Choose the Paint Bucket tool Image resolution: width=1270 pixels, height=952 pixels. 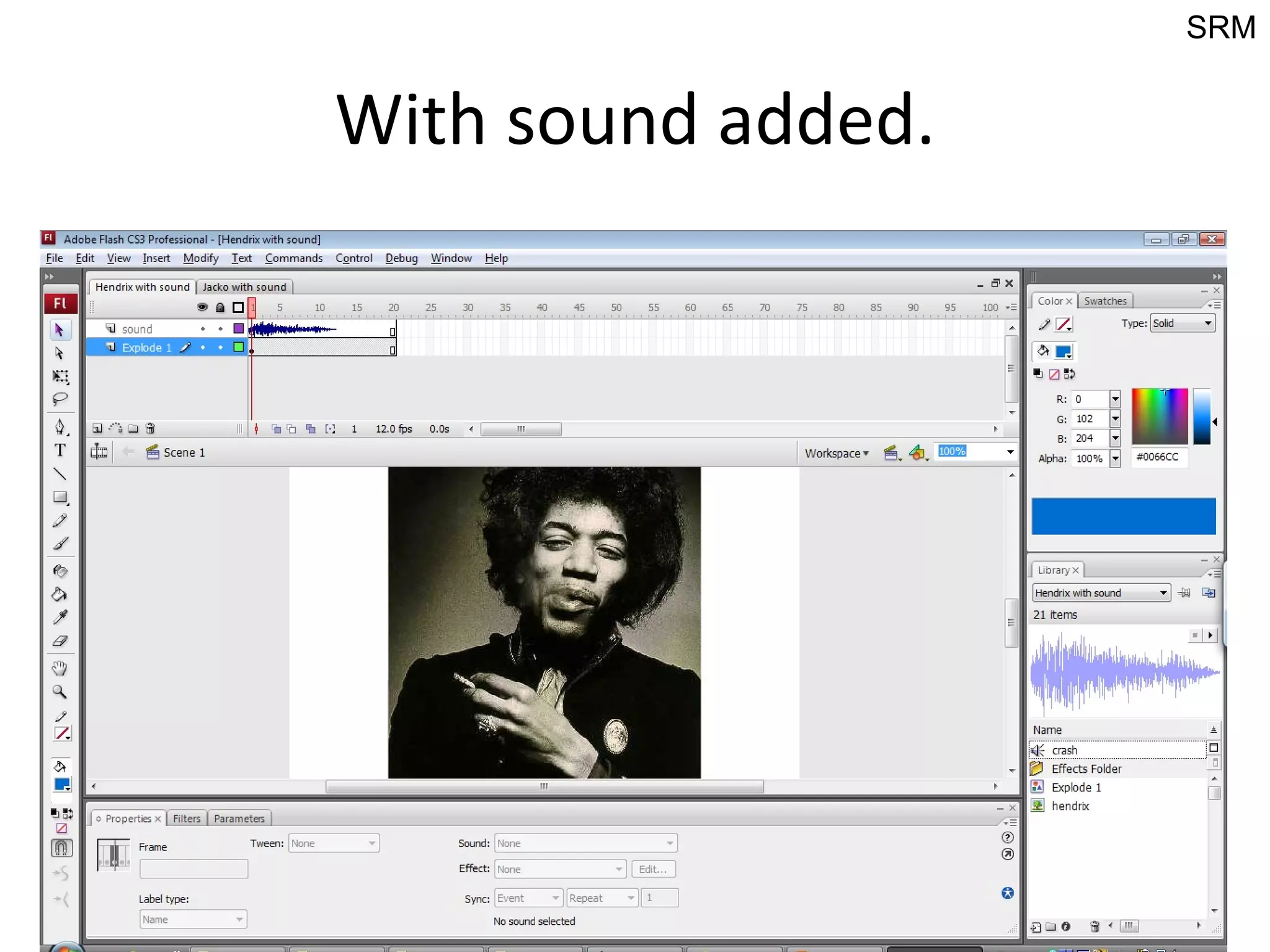[x=60, y=594]
